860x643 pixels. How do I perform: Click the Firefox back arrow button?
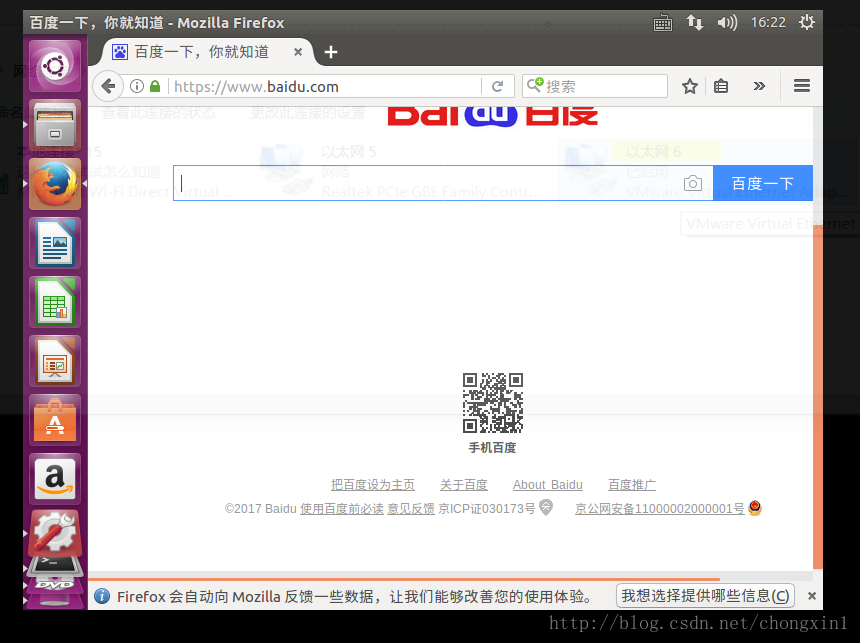pos(108,86)
